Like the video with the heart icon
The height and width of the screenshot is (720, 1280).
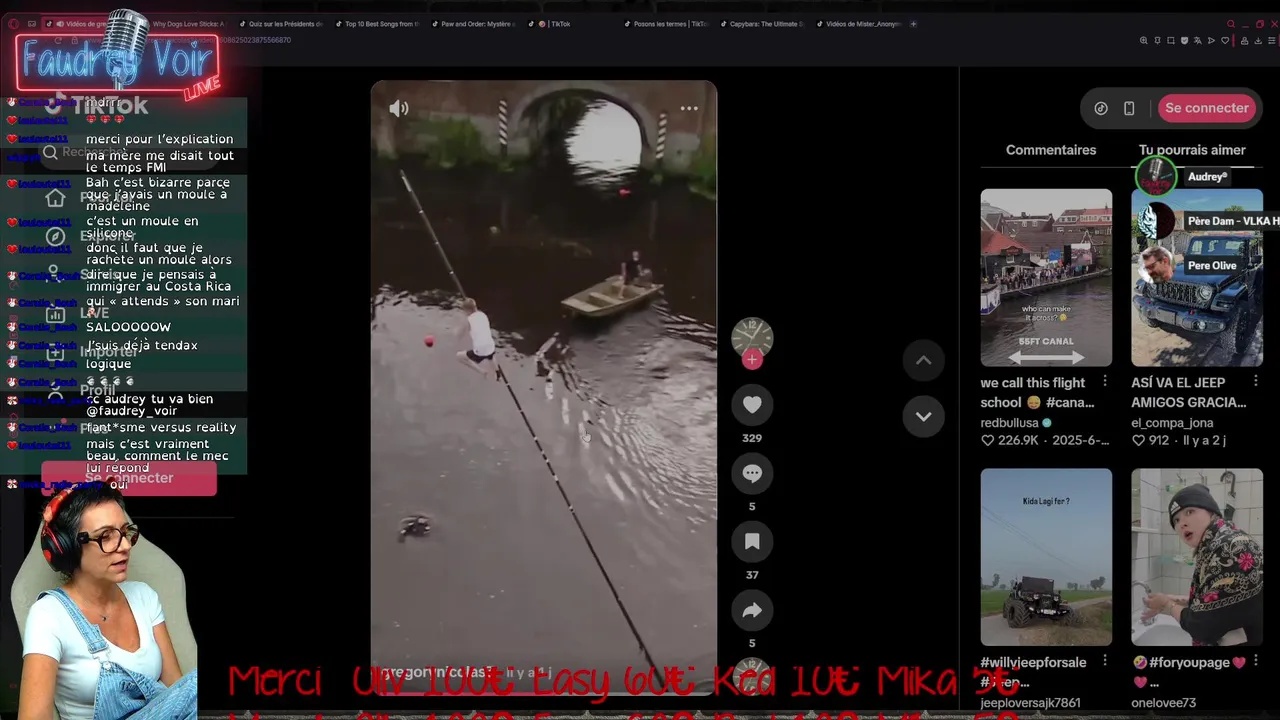[x=752, y=404]
